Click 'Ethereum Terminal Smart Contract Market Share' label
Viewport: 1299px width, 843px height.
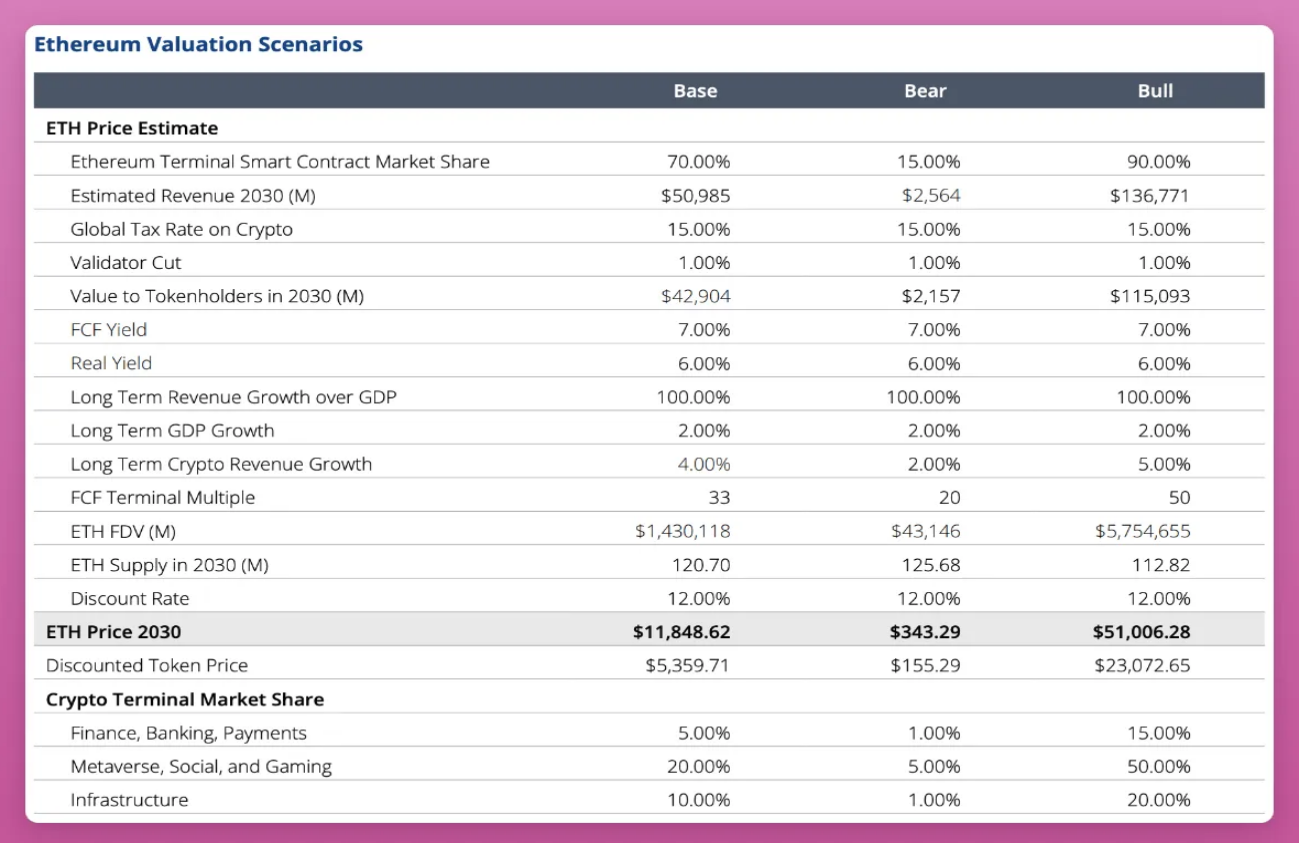[280, 162]
